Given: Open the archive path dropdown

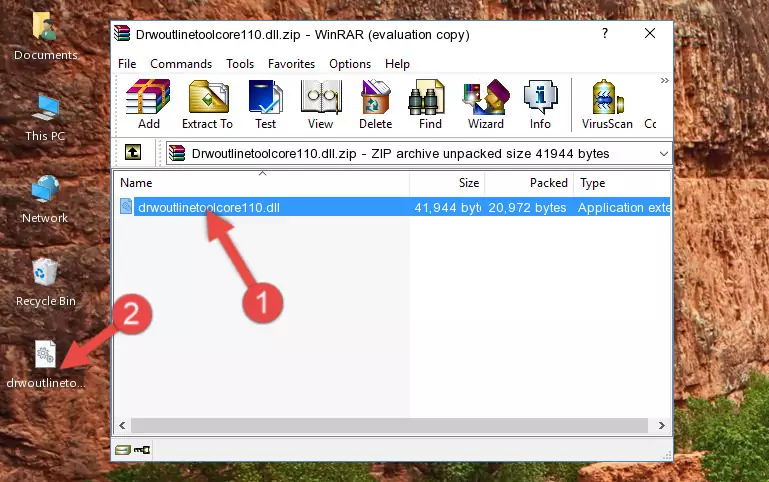Looking at the screenshot, I should click(664, 153).
